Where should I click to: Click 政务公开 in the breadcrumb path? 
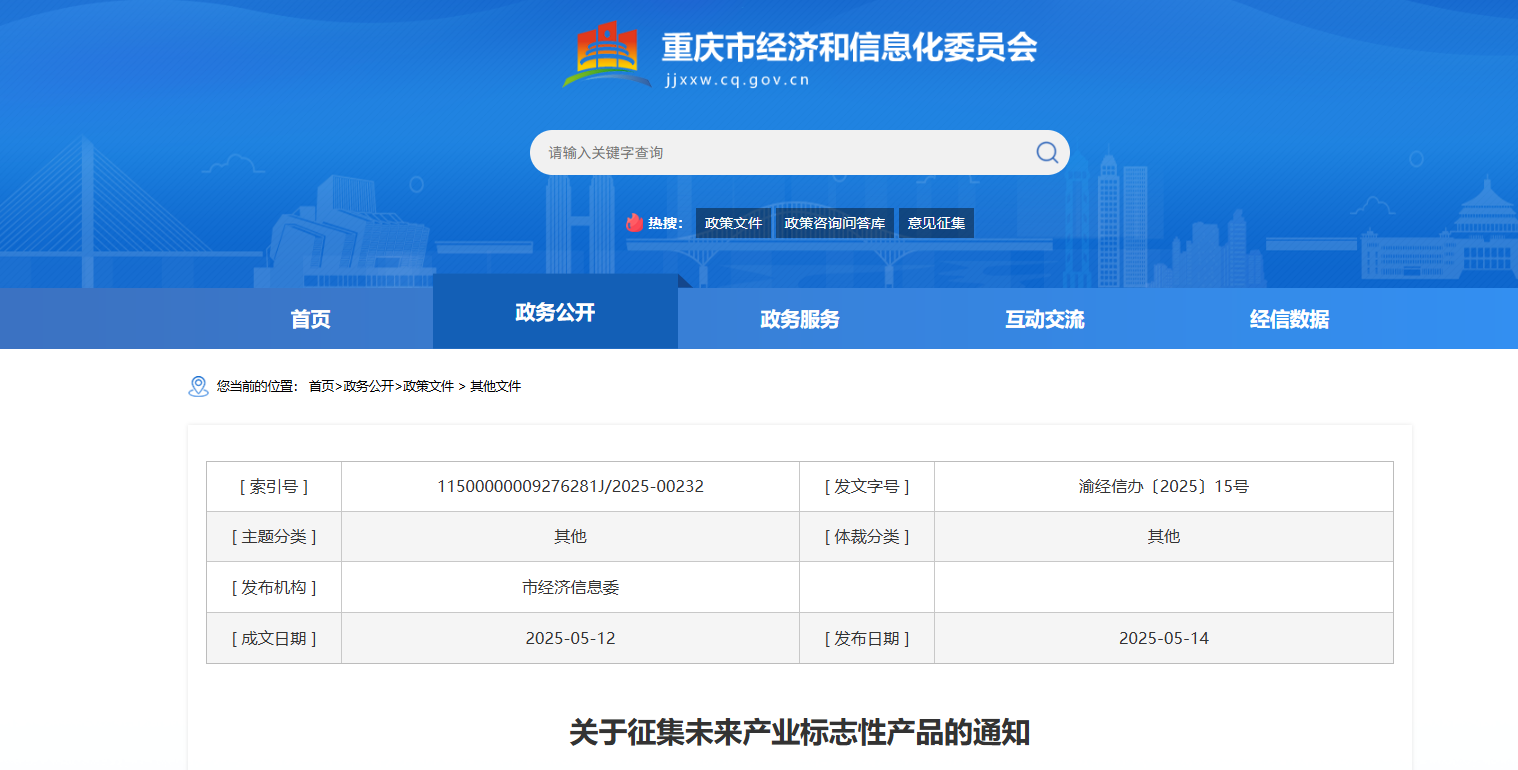point(368,386)
